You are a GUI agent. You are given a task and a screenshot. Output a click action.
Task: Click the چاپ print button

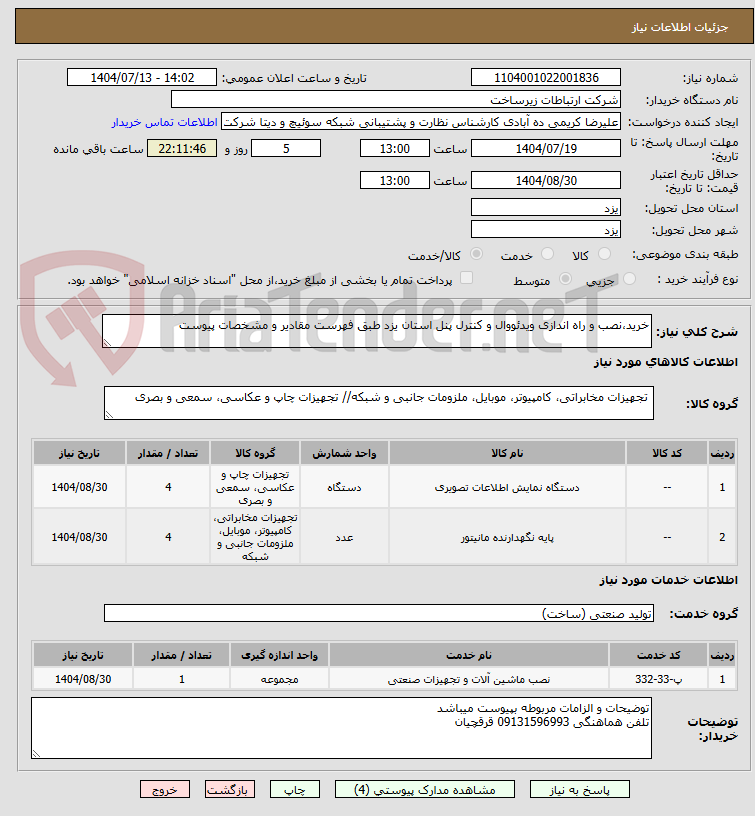click(x=295, y=789)
